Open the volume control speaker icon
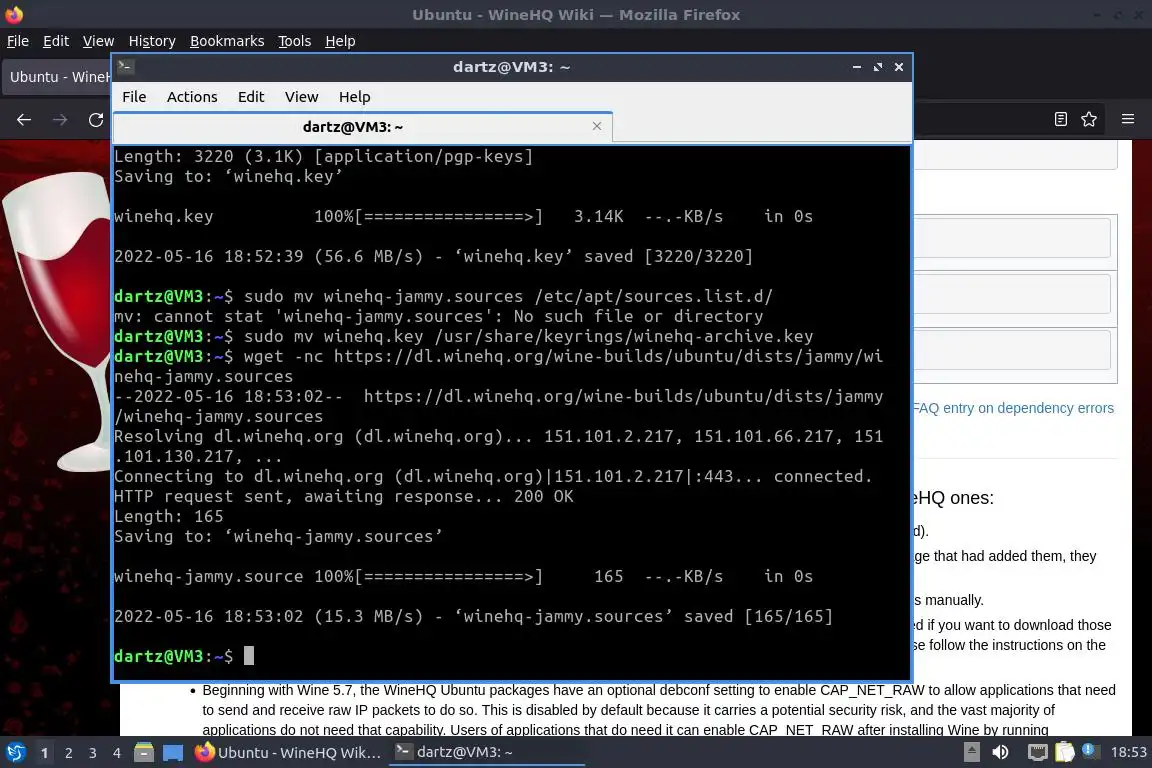 click(1000, 752)
